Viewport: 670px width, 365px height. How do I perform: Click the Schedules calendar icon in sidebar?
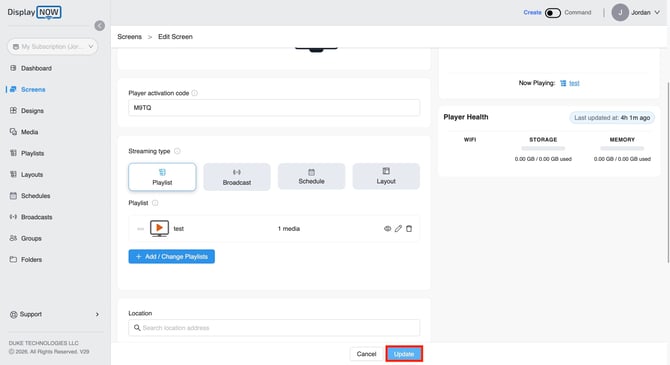[x=13, y=196]
